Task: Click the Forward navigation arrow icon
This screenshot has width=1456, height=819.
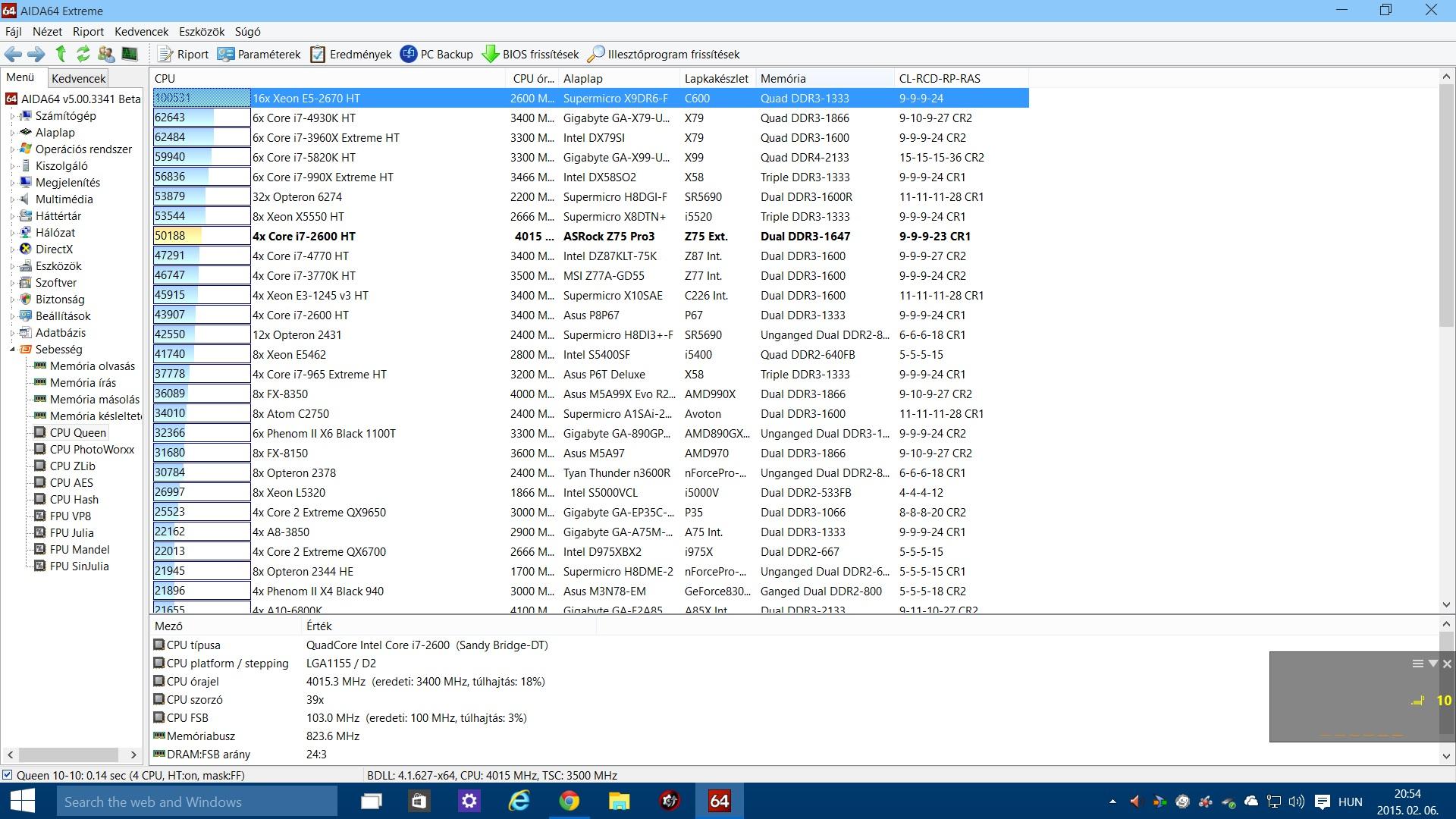Action: pyautogui.click(x=36, y=54)
